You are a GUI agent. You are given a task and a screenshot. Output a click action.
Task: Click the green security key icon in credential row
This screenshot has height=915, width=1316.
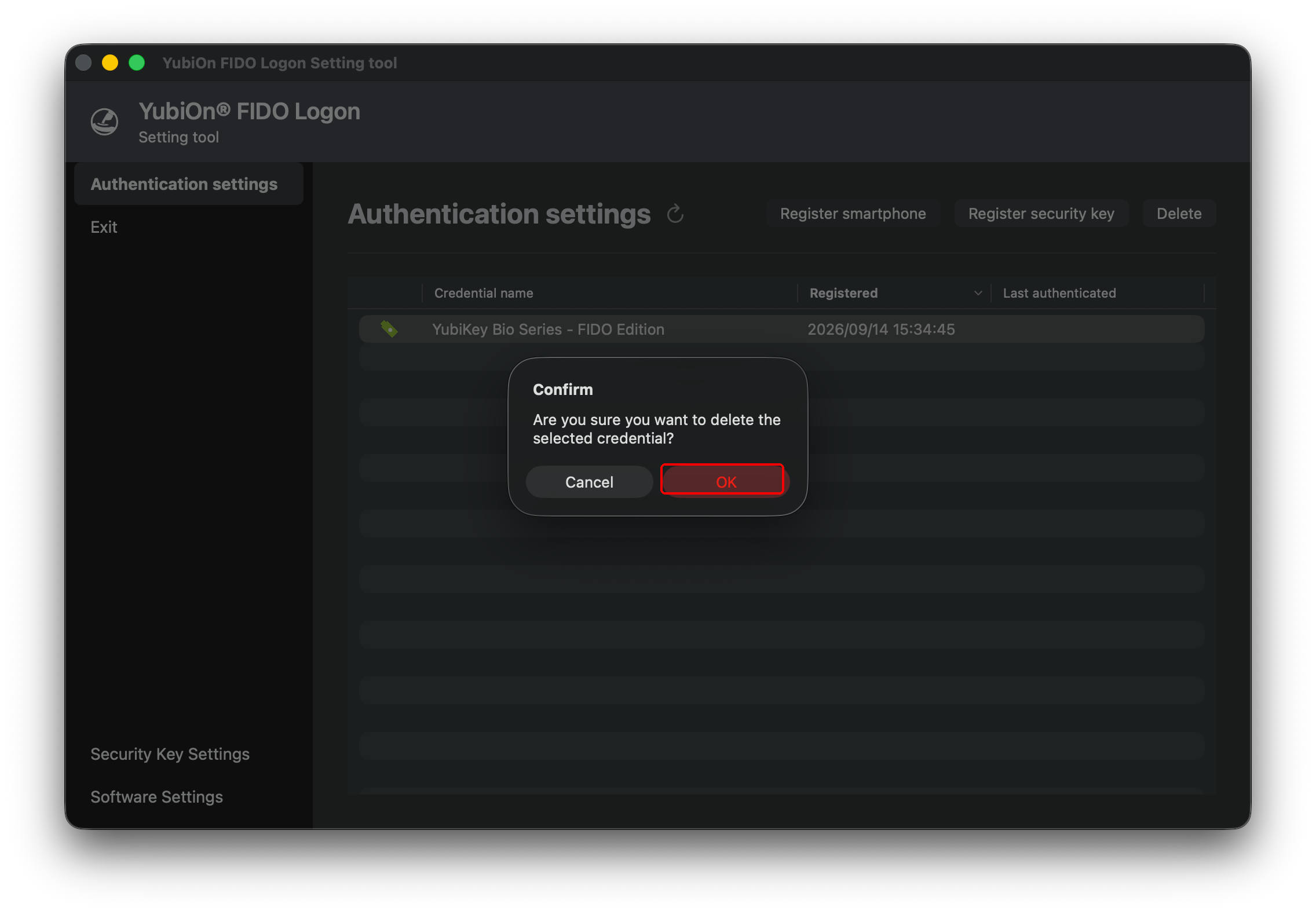[389, 329]
